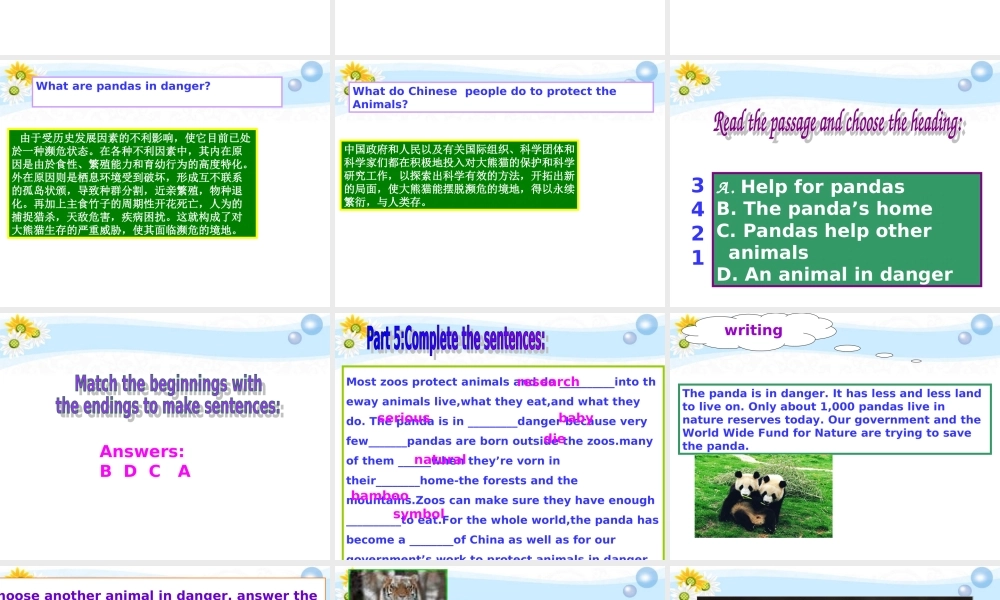Select the 'Read the passage and choose the heading' title
The width and height of the screenshot is (1000, 600).
[x=838, y=124]
